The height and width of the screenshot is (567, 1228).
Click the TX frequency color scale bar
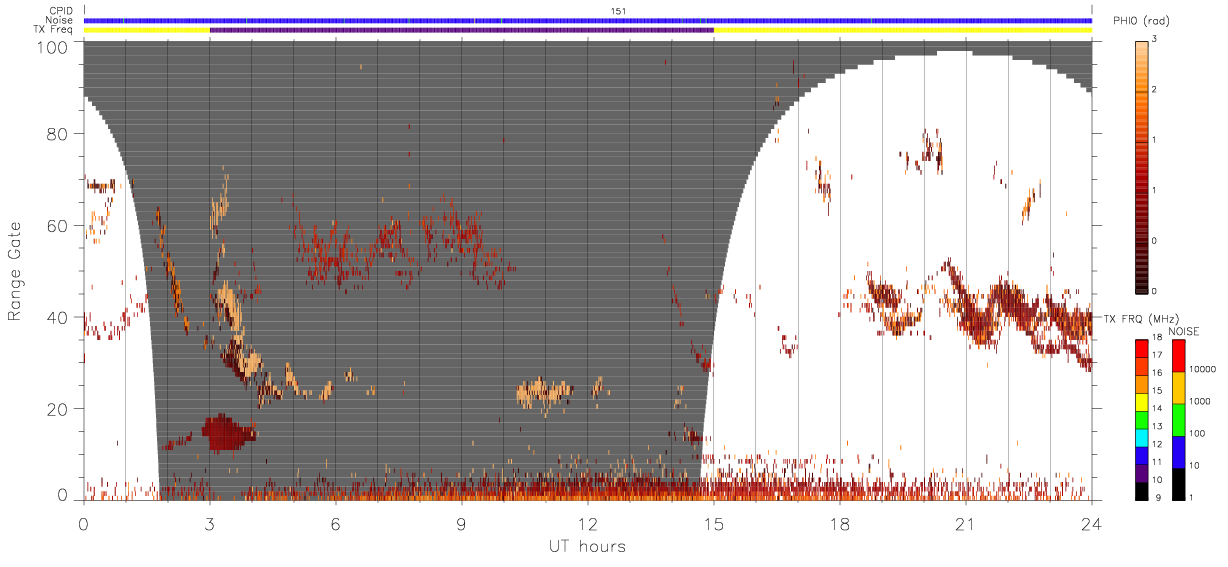pos(1141,419)
